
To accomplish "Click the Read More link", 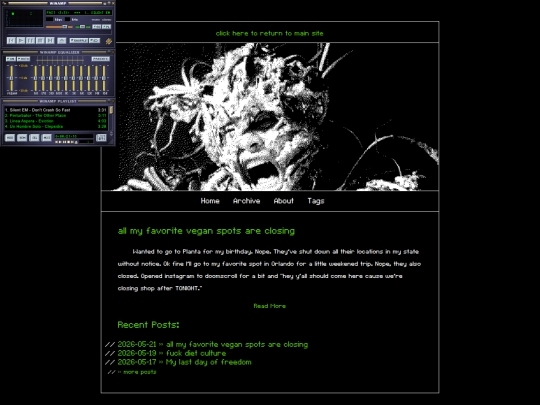I will pyautogui.click(x=269, y=306).
